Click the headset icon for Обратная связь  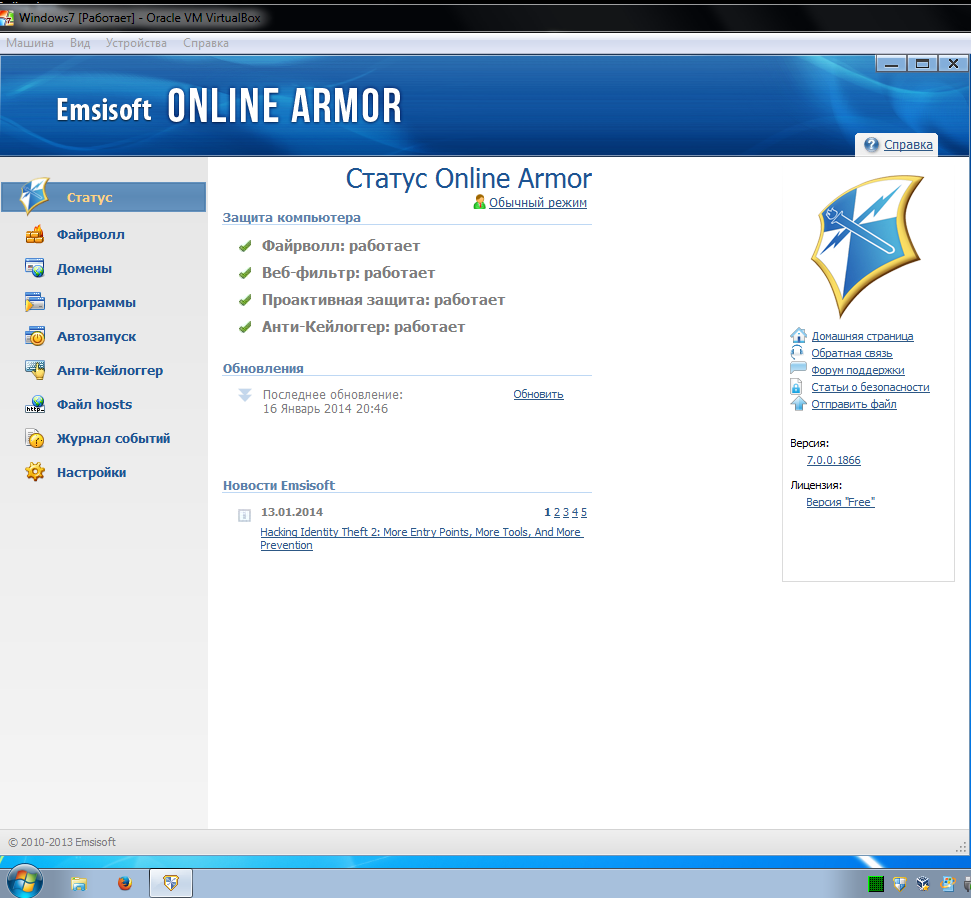tap(798, 353)
